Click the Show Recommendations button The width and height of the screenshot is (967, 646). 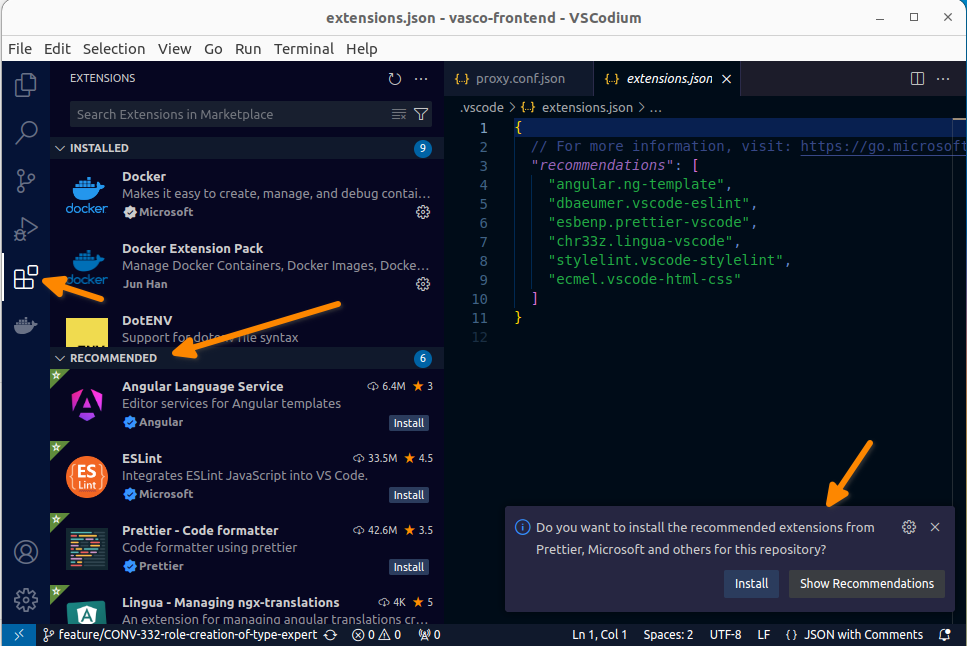[x=866, y=584]
